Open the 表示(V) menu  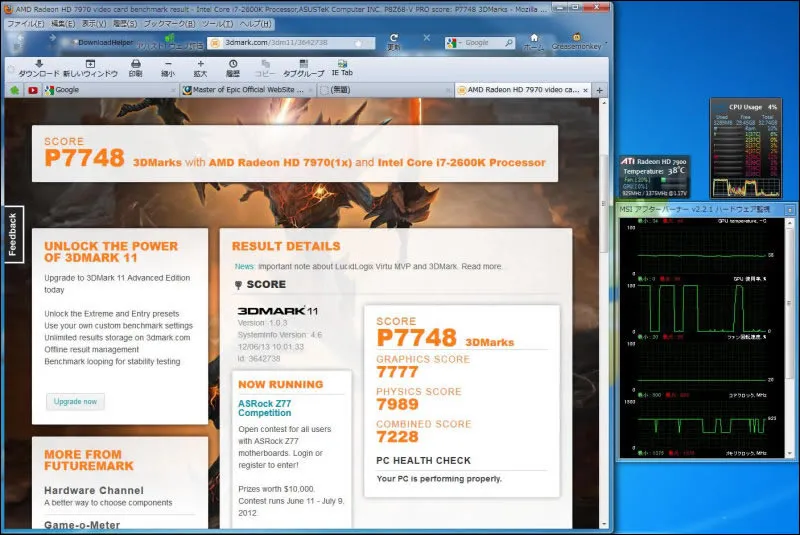click(x=94, y=23)
